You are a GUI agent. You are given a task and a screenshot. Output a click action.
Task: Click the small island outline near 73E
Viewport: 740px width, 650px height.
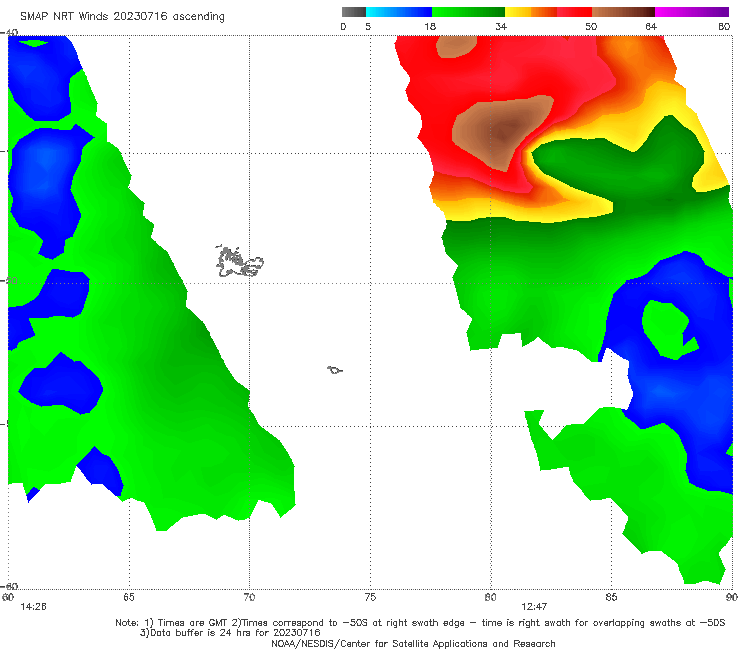(335, 370)
